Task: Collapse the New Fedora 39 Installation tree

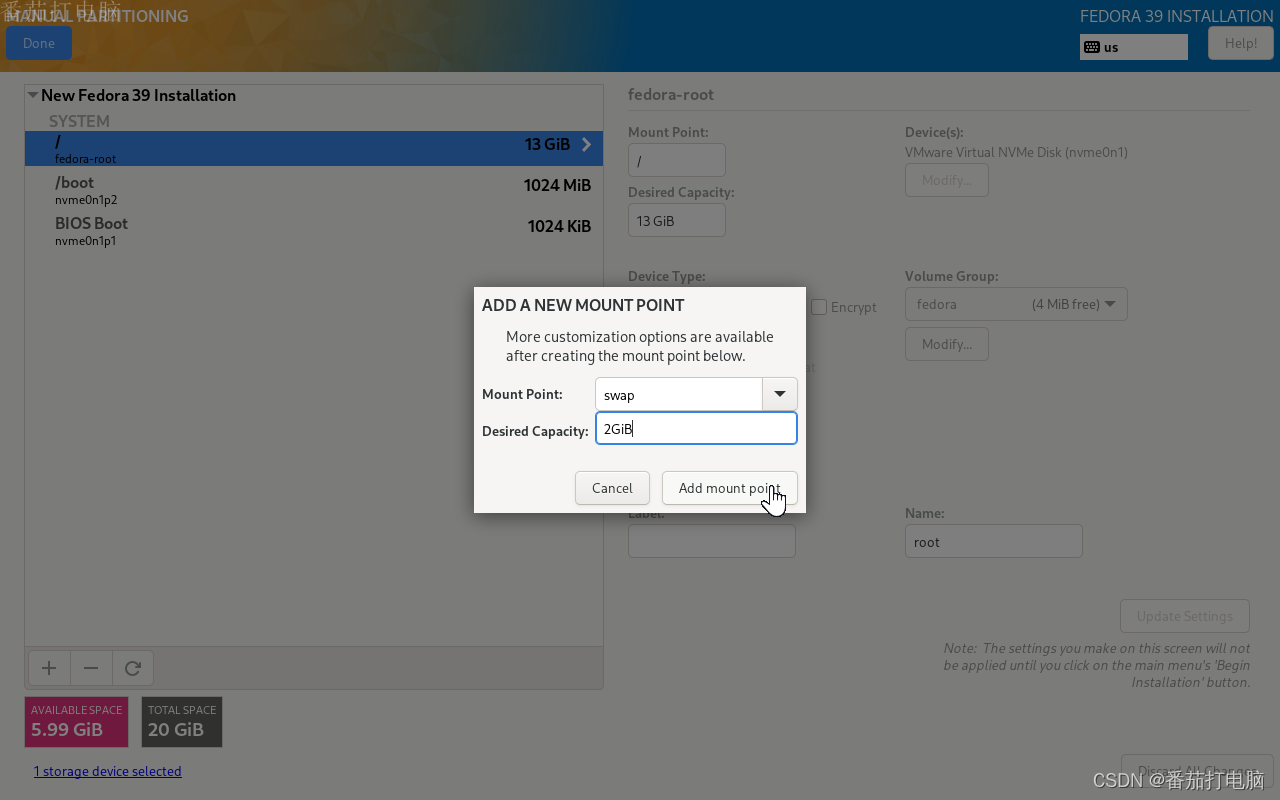Action: pyautogui.click(x=33, y=96)
